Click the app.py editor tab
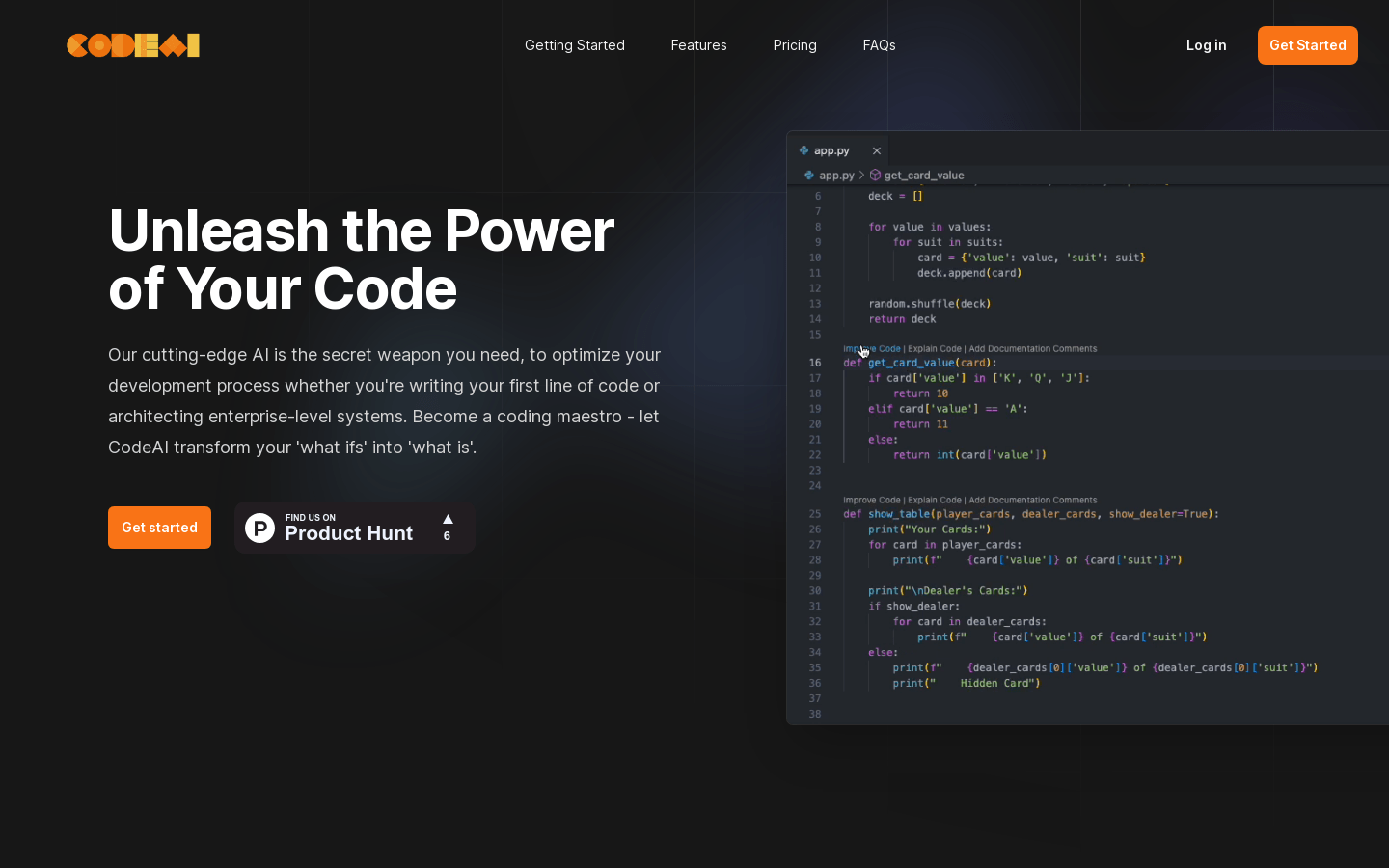The image size is (1389, 868). tap(836, 150)
